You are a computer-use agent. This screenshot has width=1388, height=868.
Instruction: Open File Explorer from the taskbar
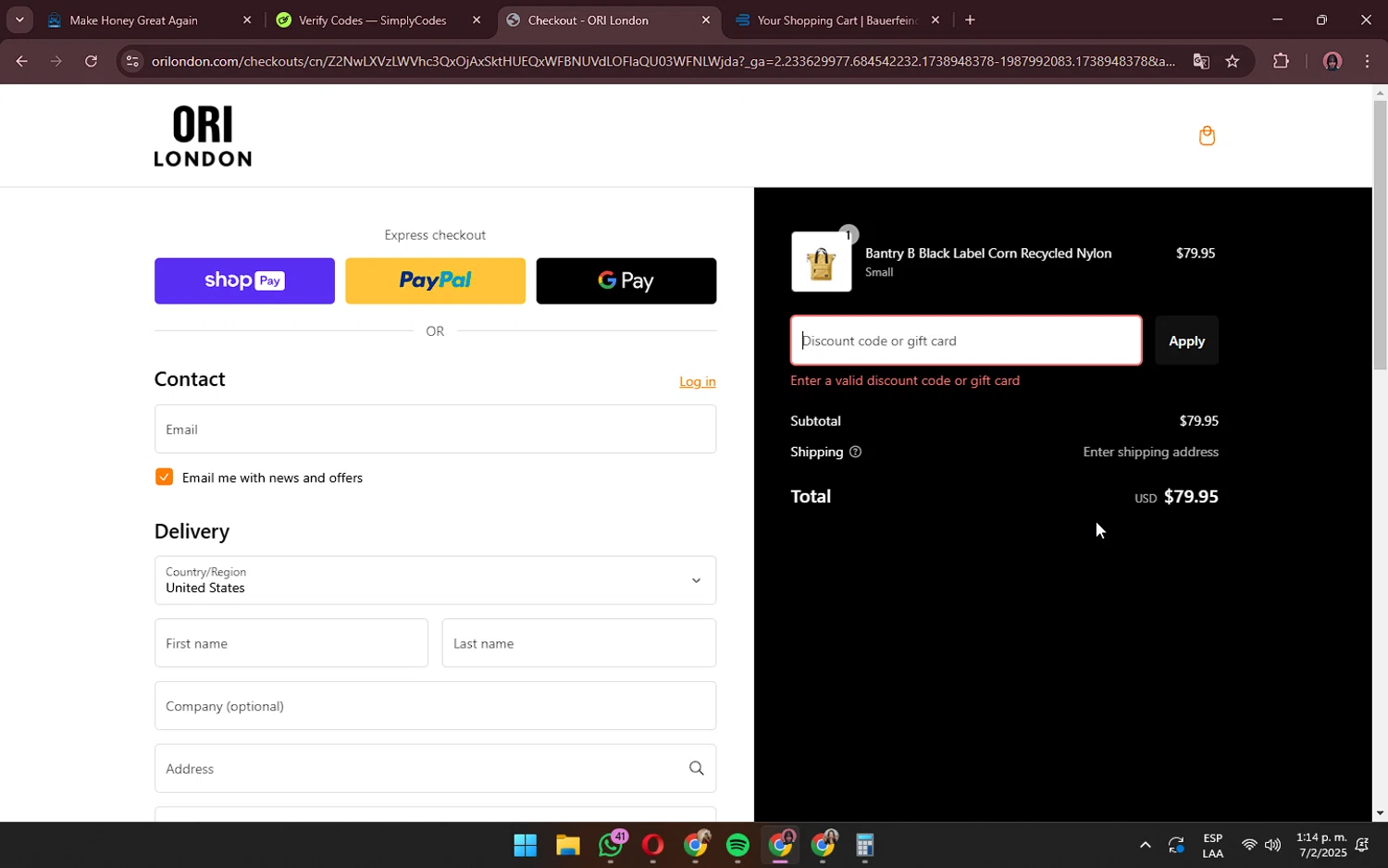[567, 845]
